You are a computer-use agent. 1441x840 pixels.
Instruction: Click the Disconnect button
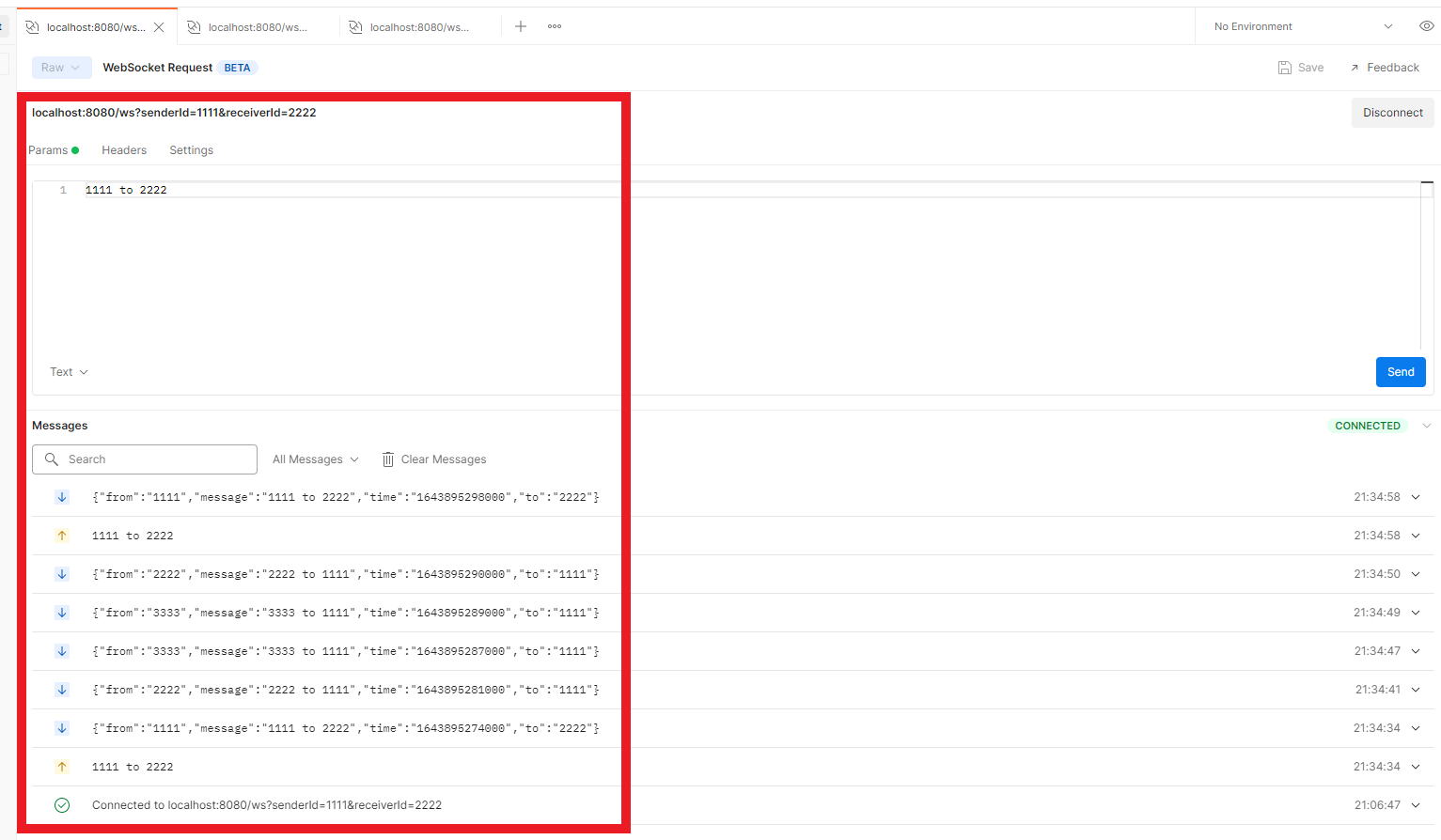pos(1392,113)
